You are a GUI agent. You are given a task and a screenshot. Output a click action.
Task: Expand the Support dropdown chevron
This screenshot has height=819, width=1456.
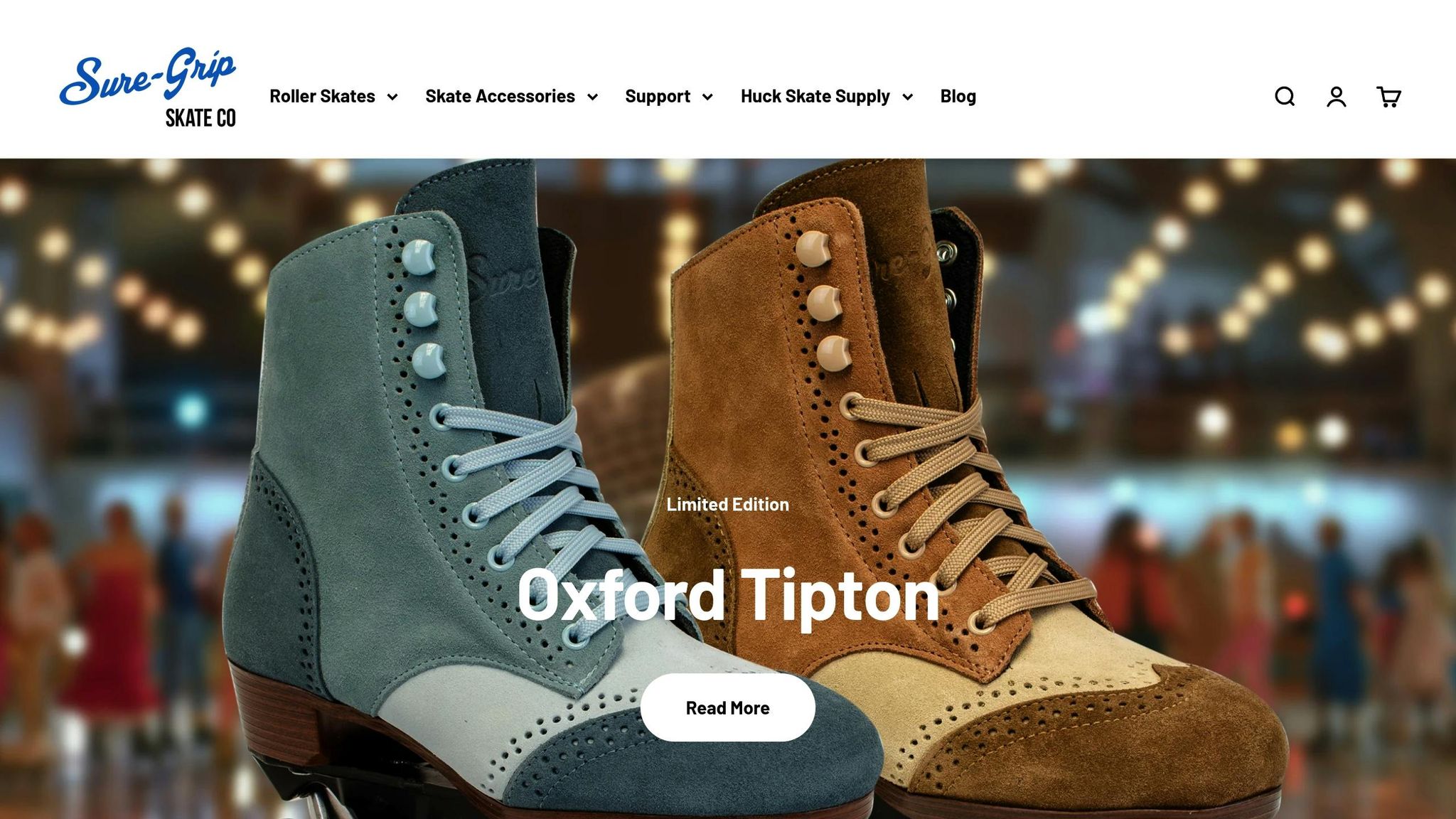707,97
